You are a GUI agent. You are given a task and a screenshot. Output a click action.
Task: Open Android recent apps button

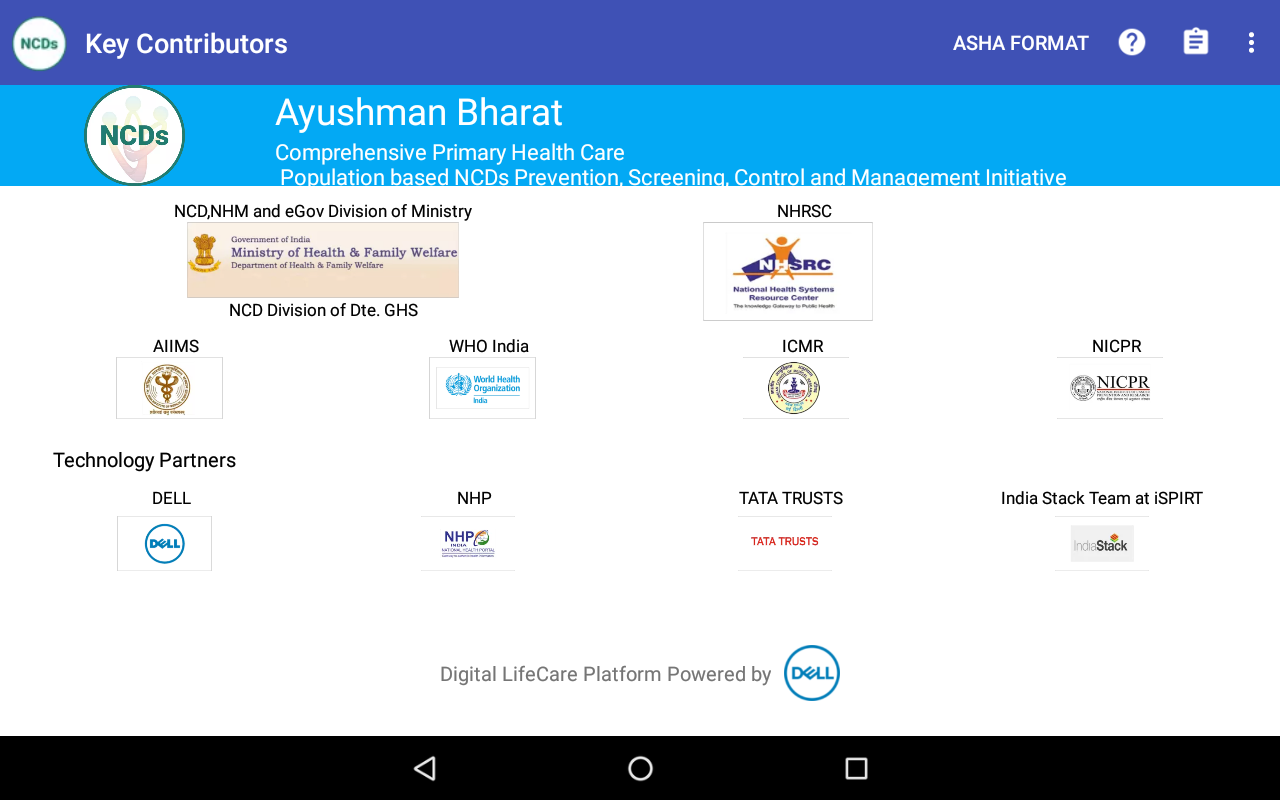point(856,768)
